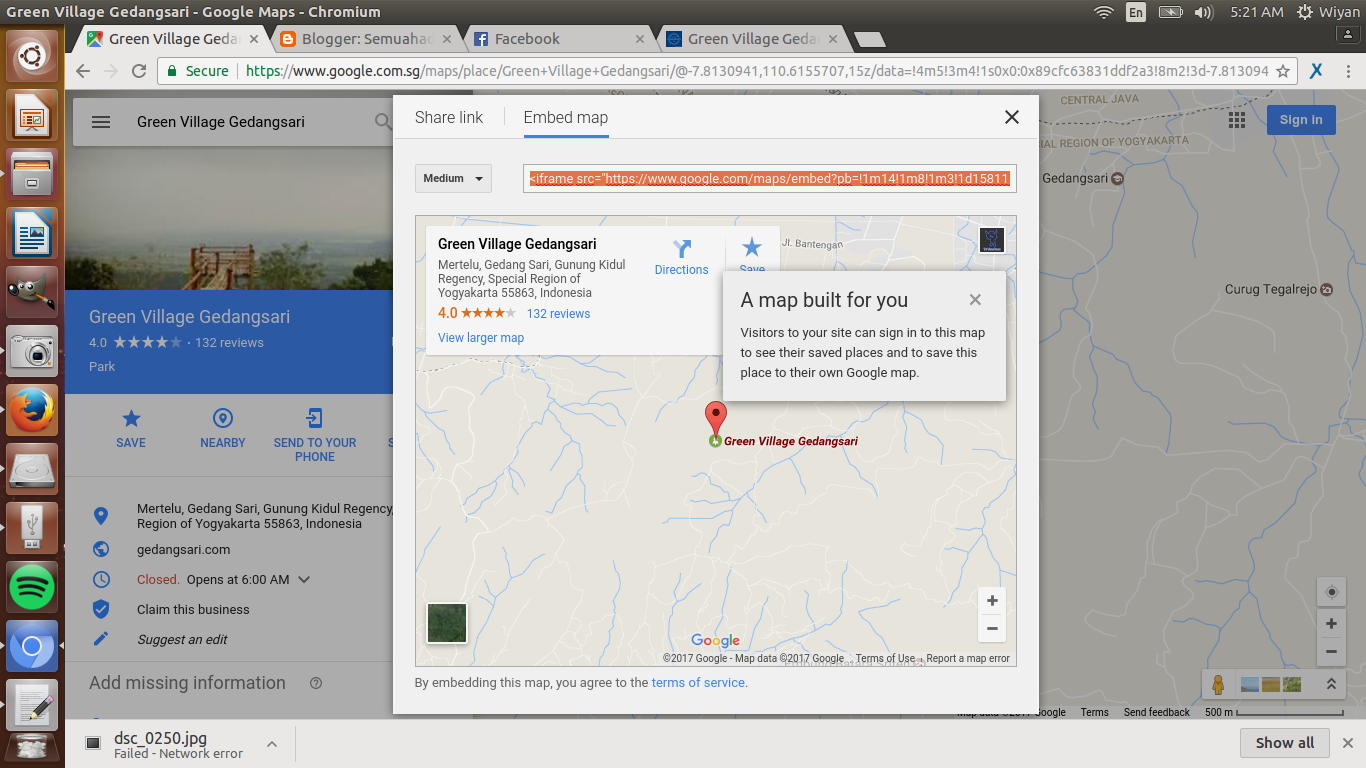Screen dimensions: 1366x768
Task: Bookmark this page with the star icon
Action: coord(1283,71)
